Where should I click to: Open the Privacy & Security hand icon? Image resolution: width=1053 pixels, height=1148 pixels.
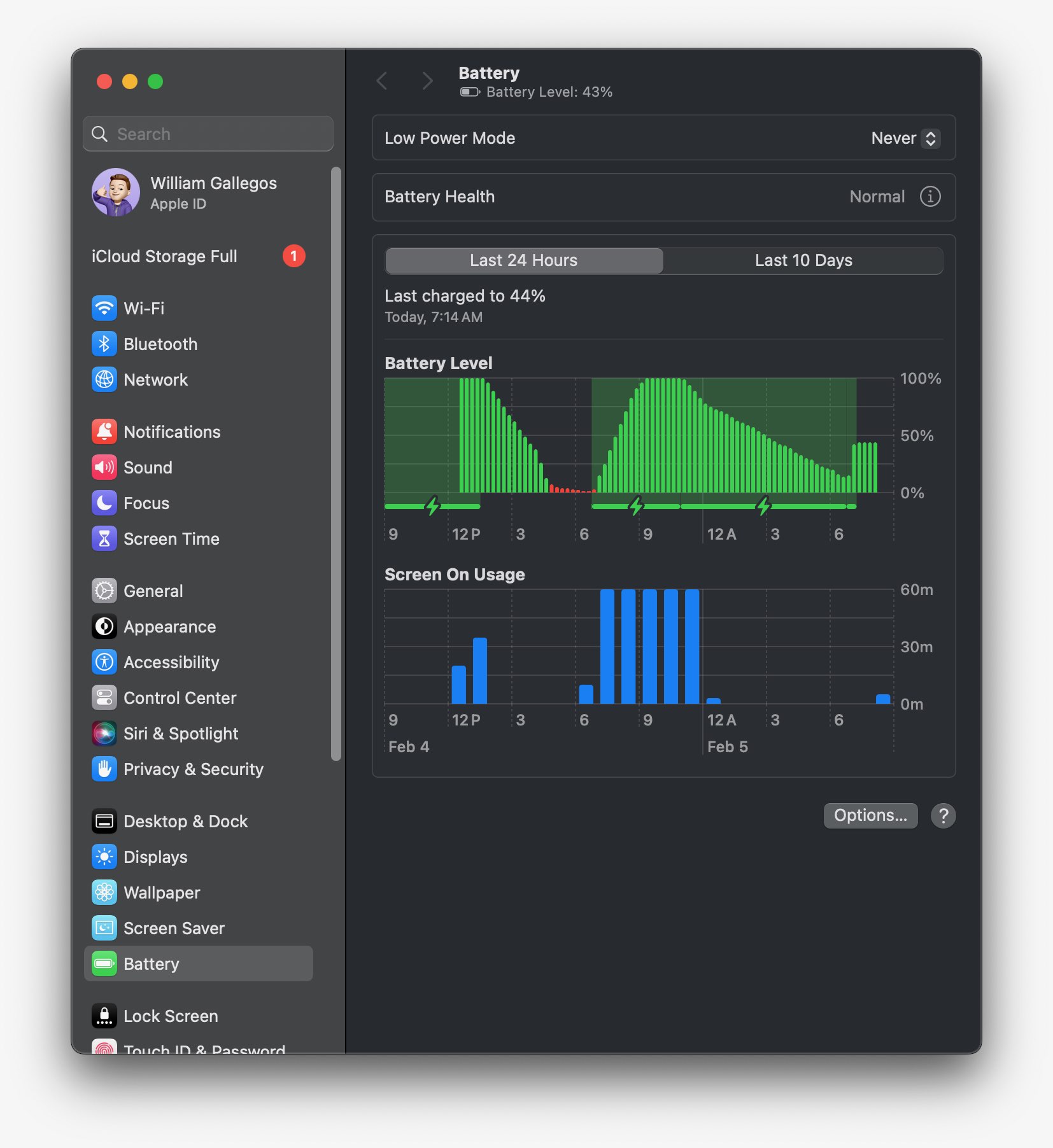click(x=104, y=769)
